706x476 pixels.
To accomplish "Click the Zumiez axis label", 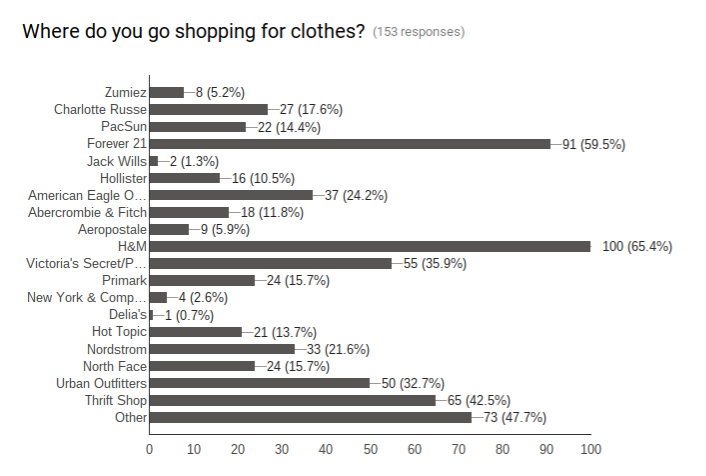I will point(126,92).
